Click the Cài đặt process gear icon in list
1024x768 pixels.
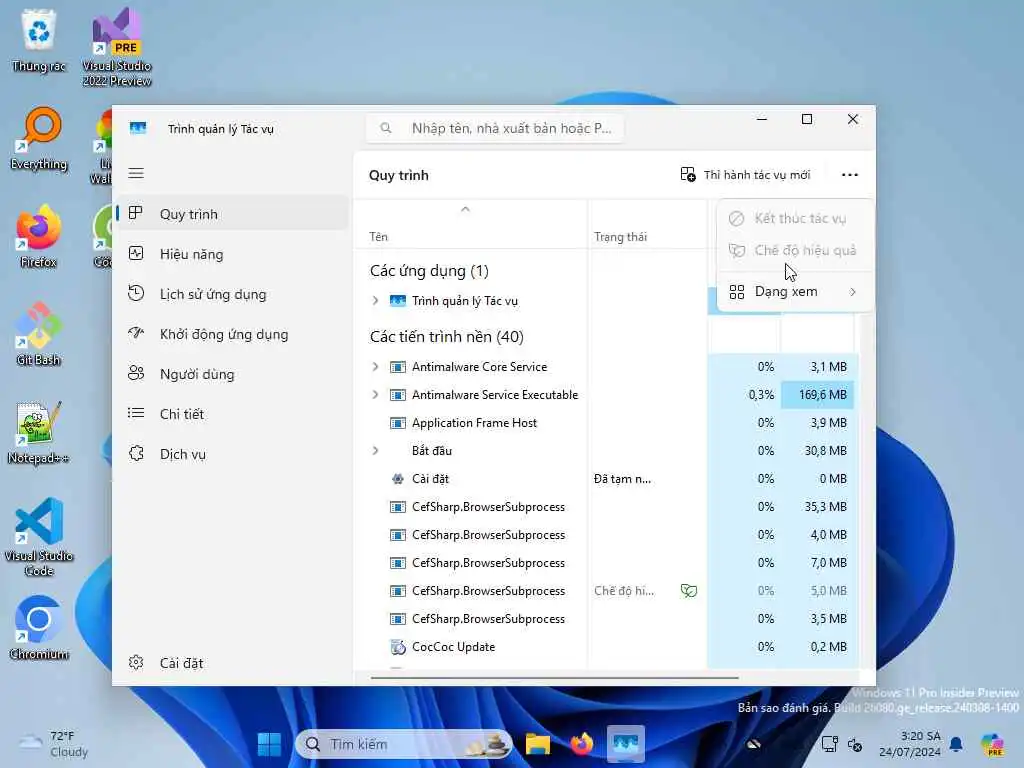click(x=398, y=479)
